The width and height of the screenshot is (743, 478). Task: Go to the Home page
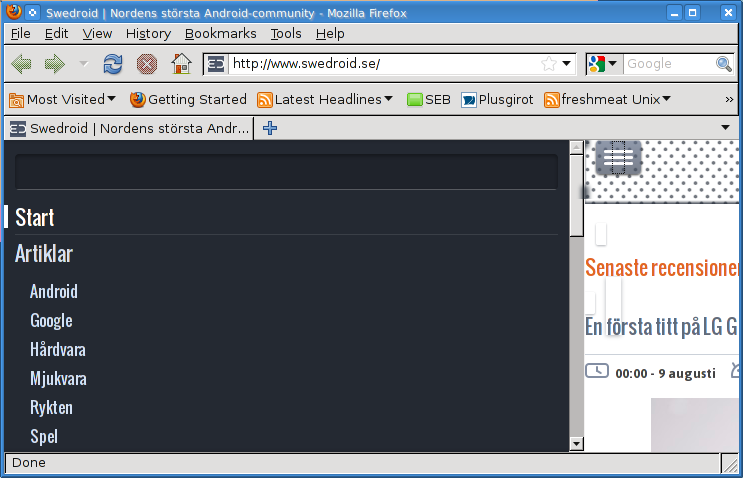coord(181,64)
